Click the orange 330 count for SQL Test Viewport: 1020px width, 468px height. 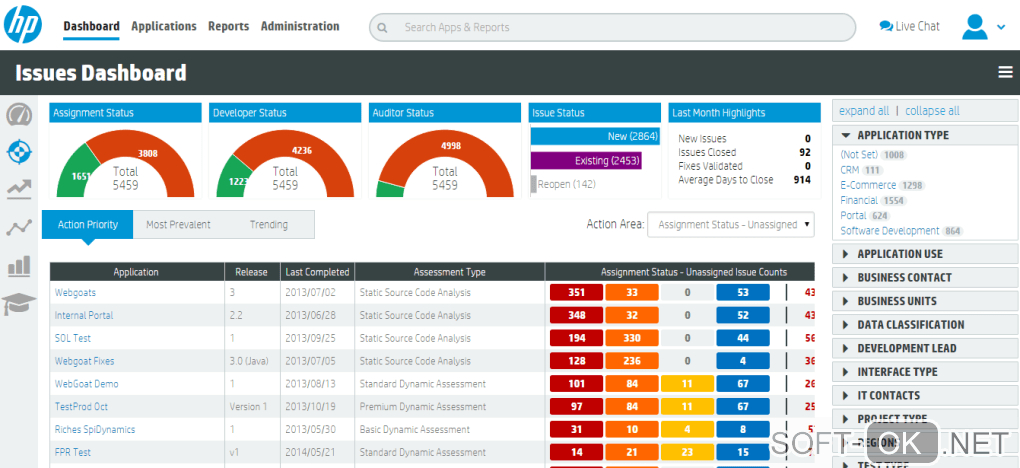(x=632, y=338)
